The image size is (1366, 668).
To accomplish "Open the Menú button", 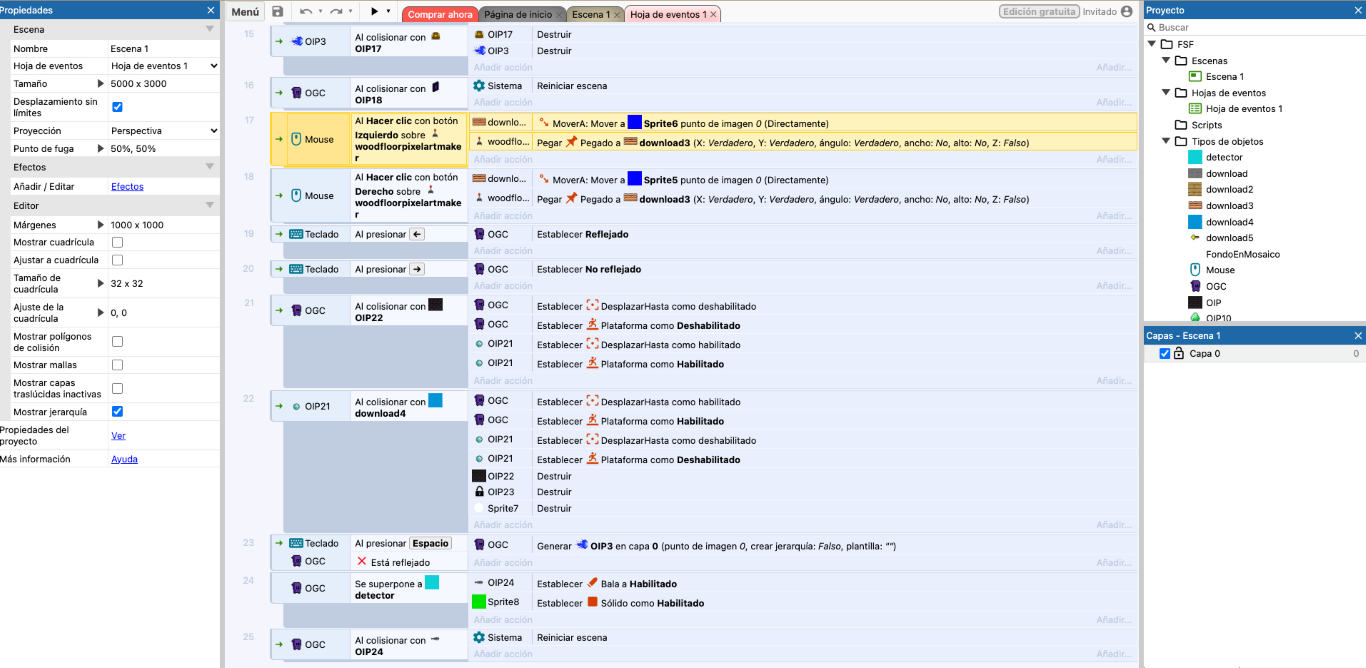I will tap(245, 12).
